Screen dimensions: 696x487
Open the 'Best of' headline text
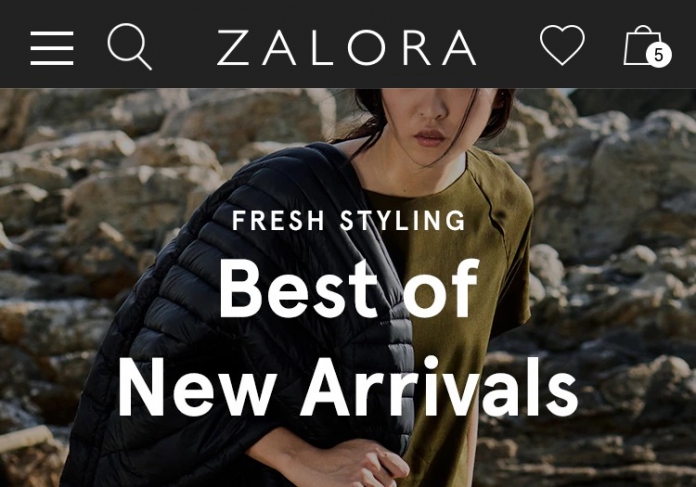(x=349, y=289)
